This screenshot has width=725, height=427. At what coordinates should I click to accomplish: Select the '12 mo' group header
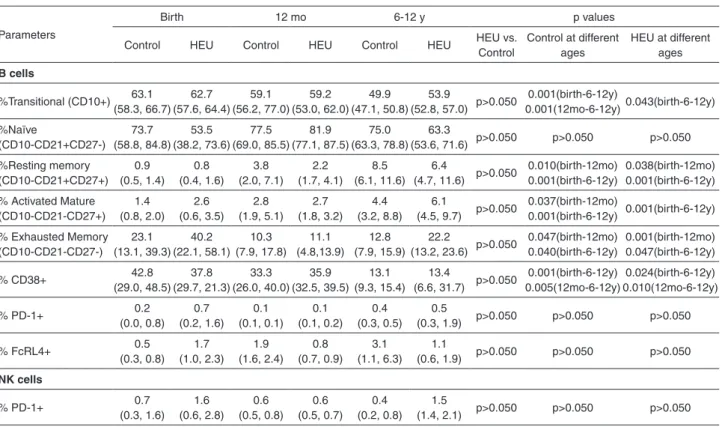coord(291,17)
